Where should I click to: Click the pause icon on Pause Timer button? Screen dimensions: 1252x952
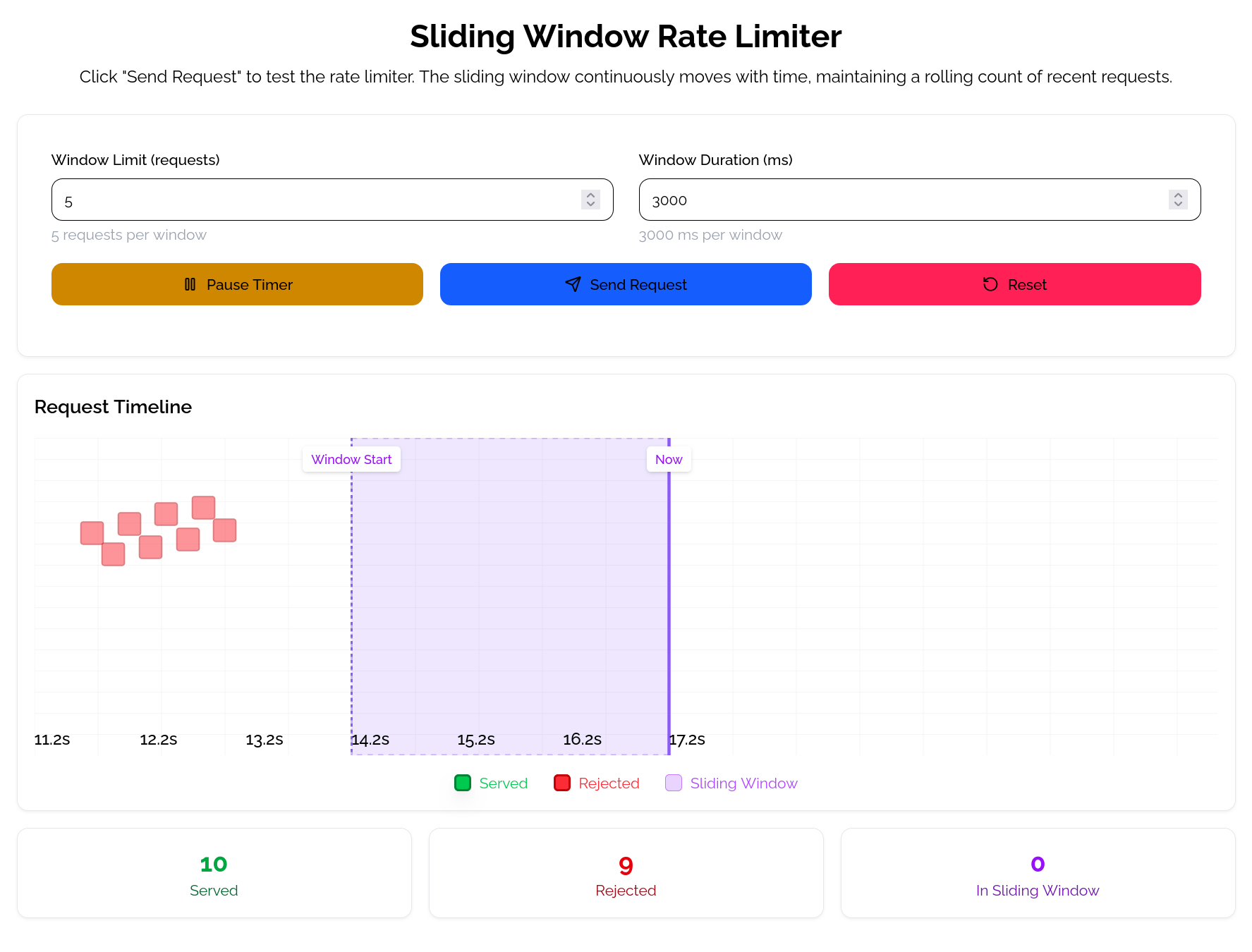[190, 284]
